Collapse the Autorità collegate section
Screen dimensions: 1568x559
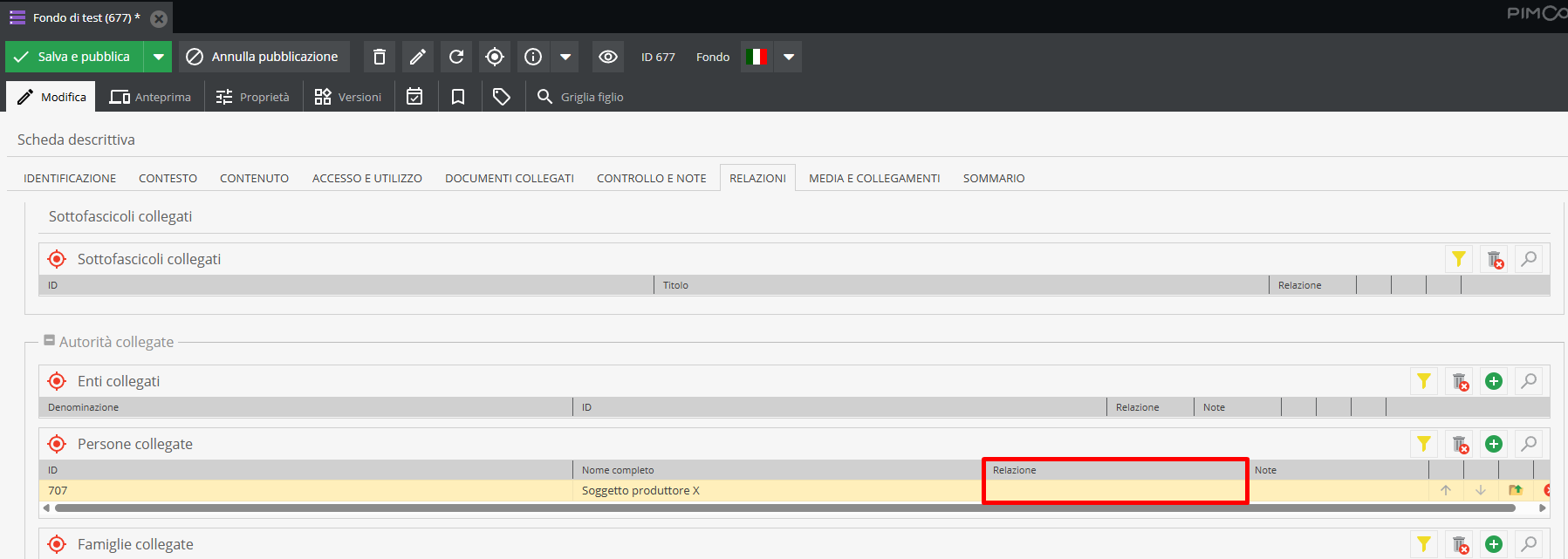(x=50, y=341)
